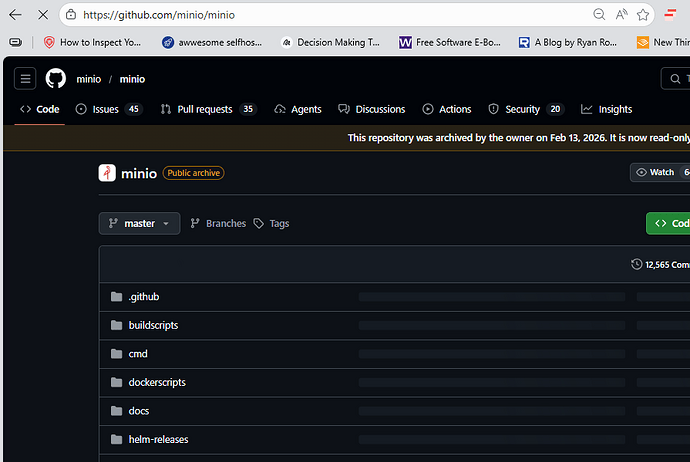Screen dimensions: 690x462
Task: Stop page loading with X button
Action: [41, 15]
